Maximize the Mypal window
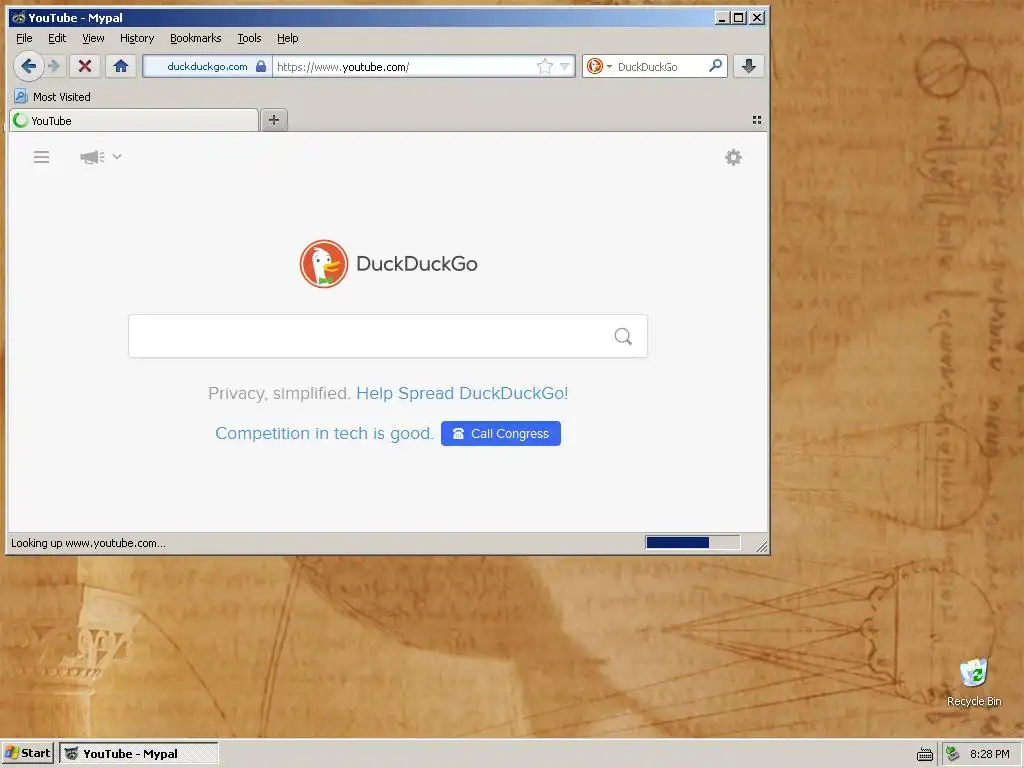Viewport: 1024px width, 768px height. 739,18
